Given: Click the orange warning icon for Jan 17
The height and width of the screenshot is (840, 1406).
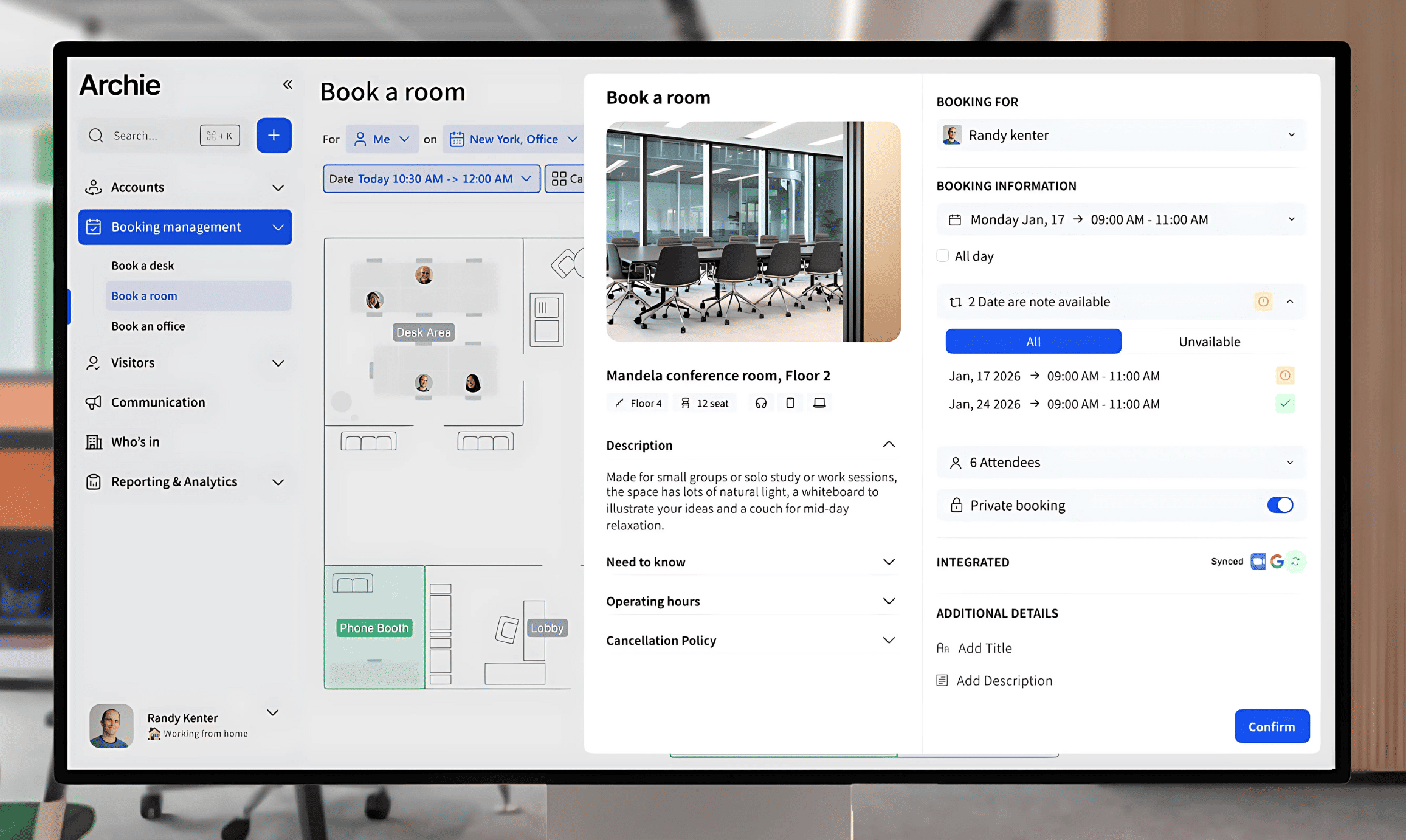Looking at the screenshot, I should click(1284, 376).
